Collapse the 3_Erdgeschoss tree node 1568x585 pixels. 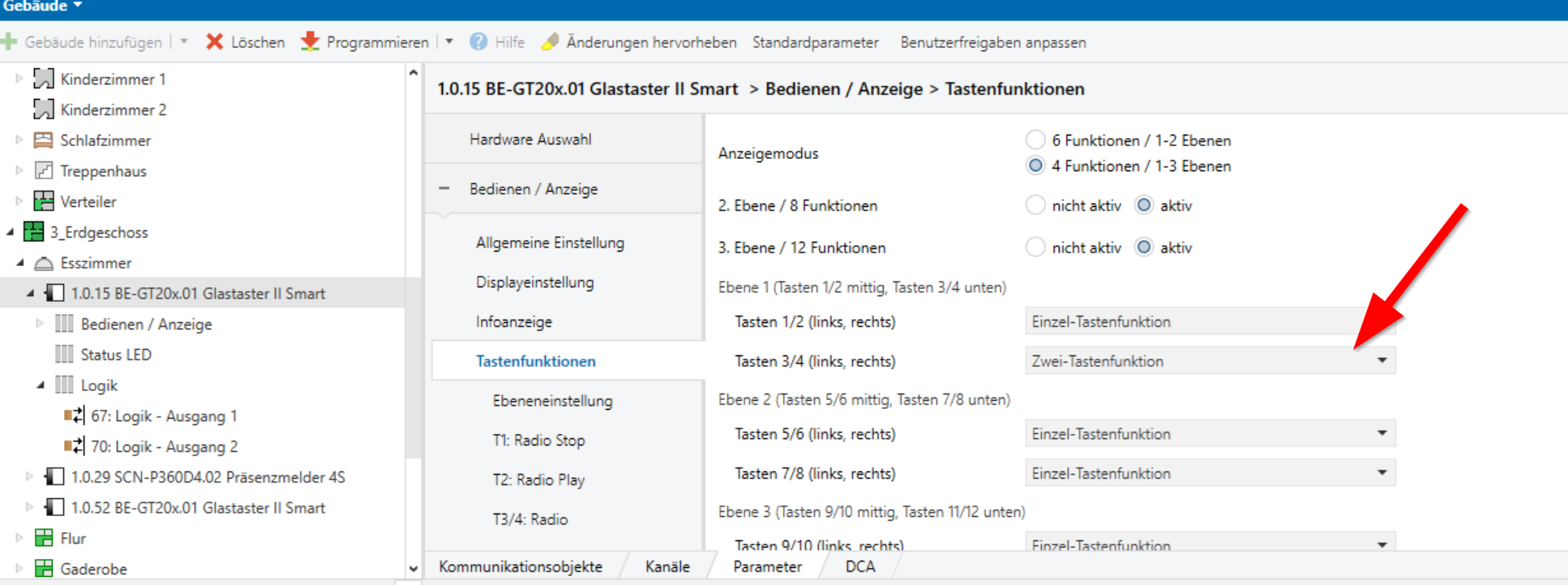[11, 232]
